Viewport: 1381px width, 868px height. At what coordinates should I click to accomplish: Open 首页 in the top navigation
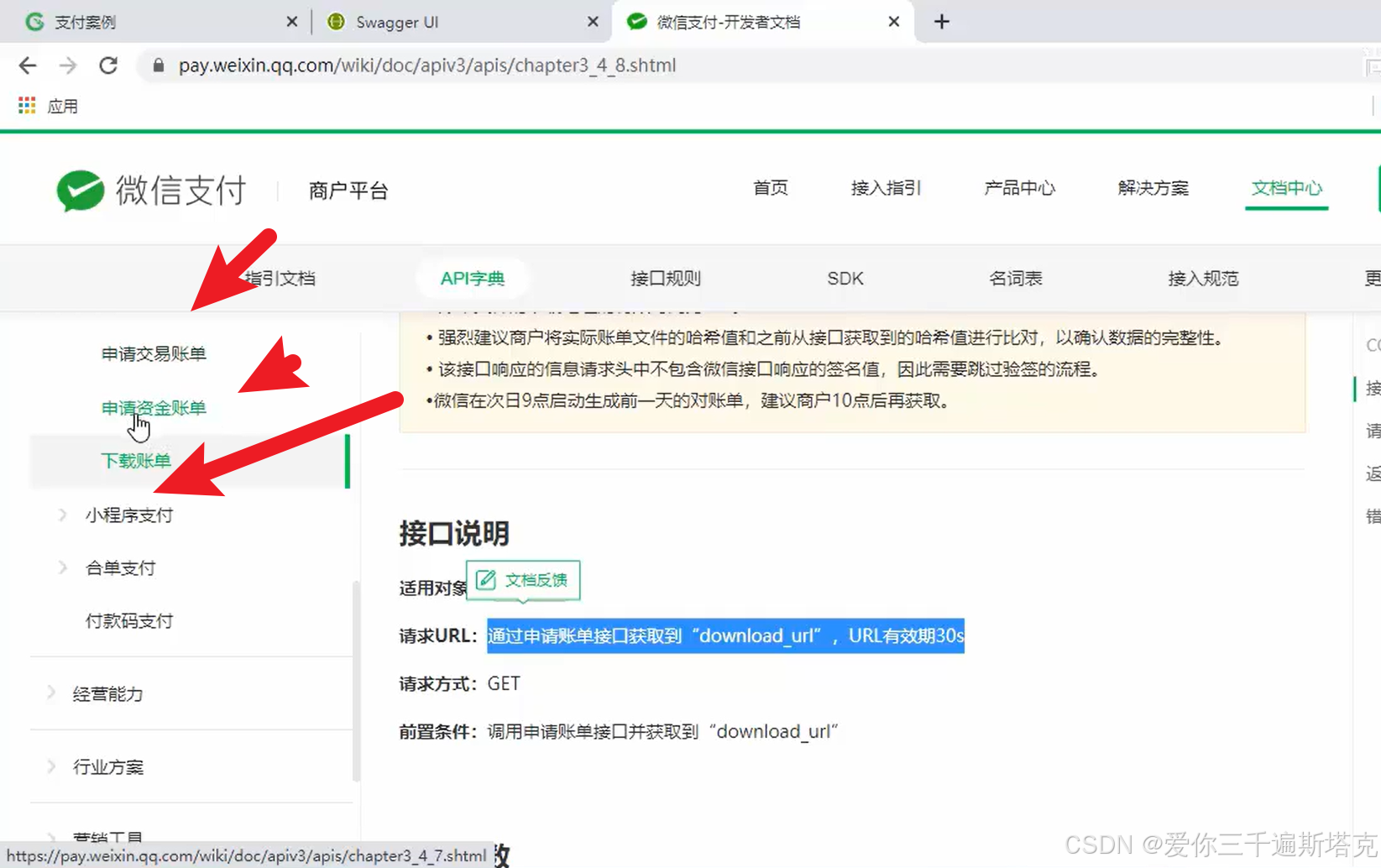coord(770,188)
